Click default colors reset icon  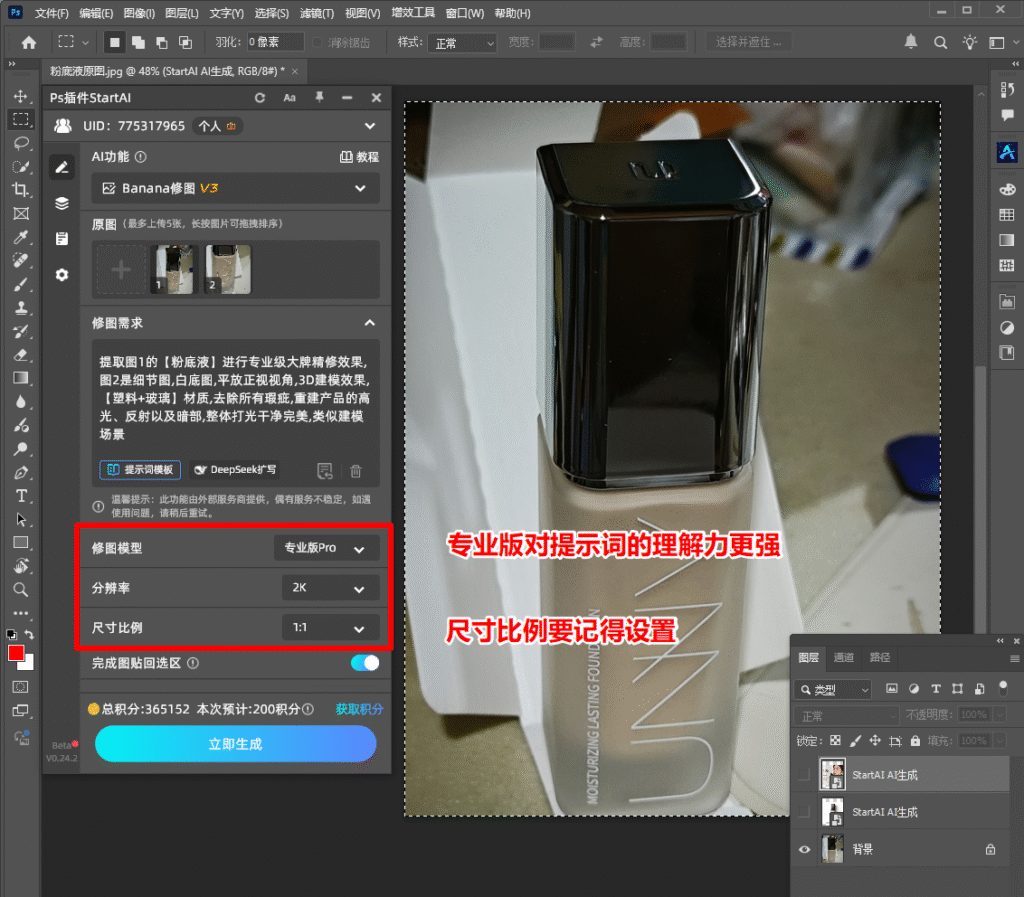pos(12,634)
